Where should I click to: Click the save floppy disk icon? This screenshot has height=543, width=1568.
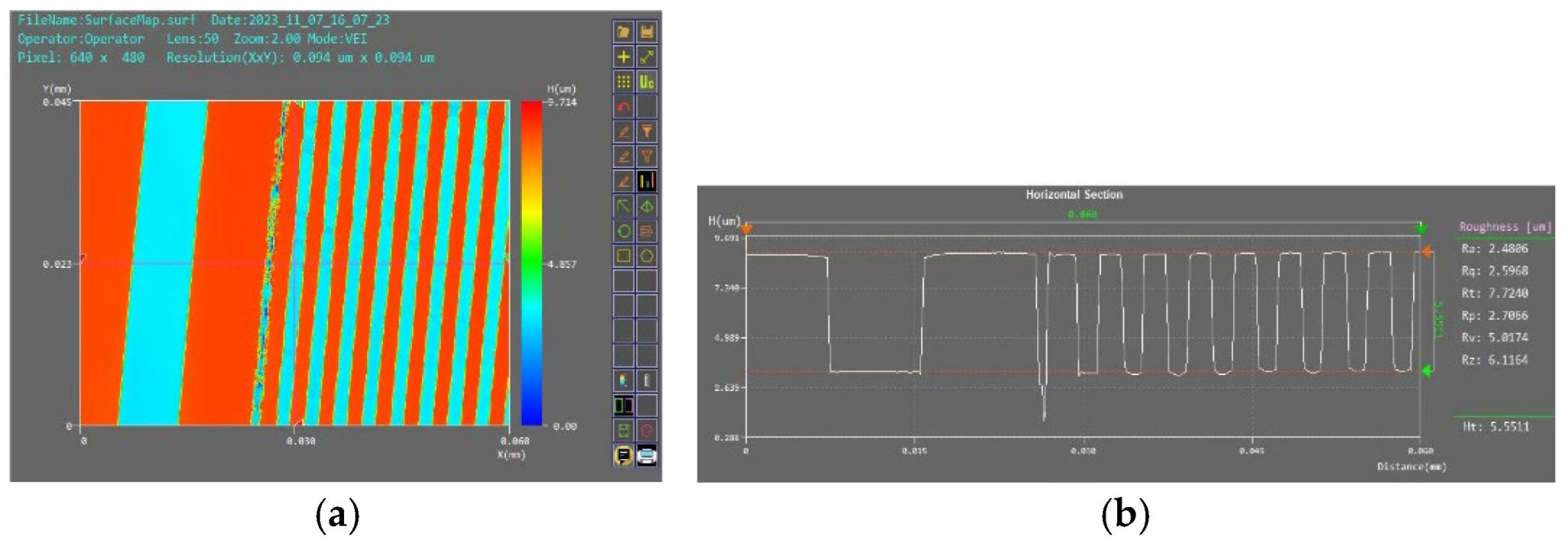(647, 31)
